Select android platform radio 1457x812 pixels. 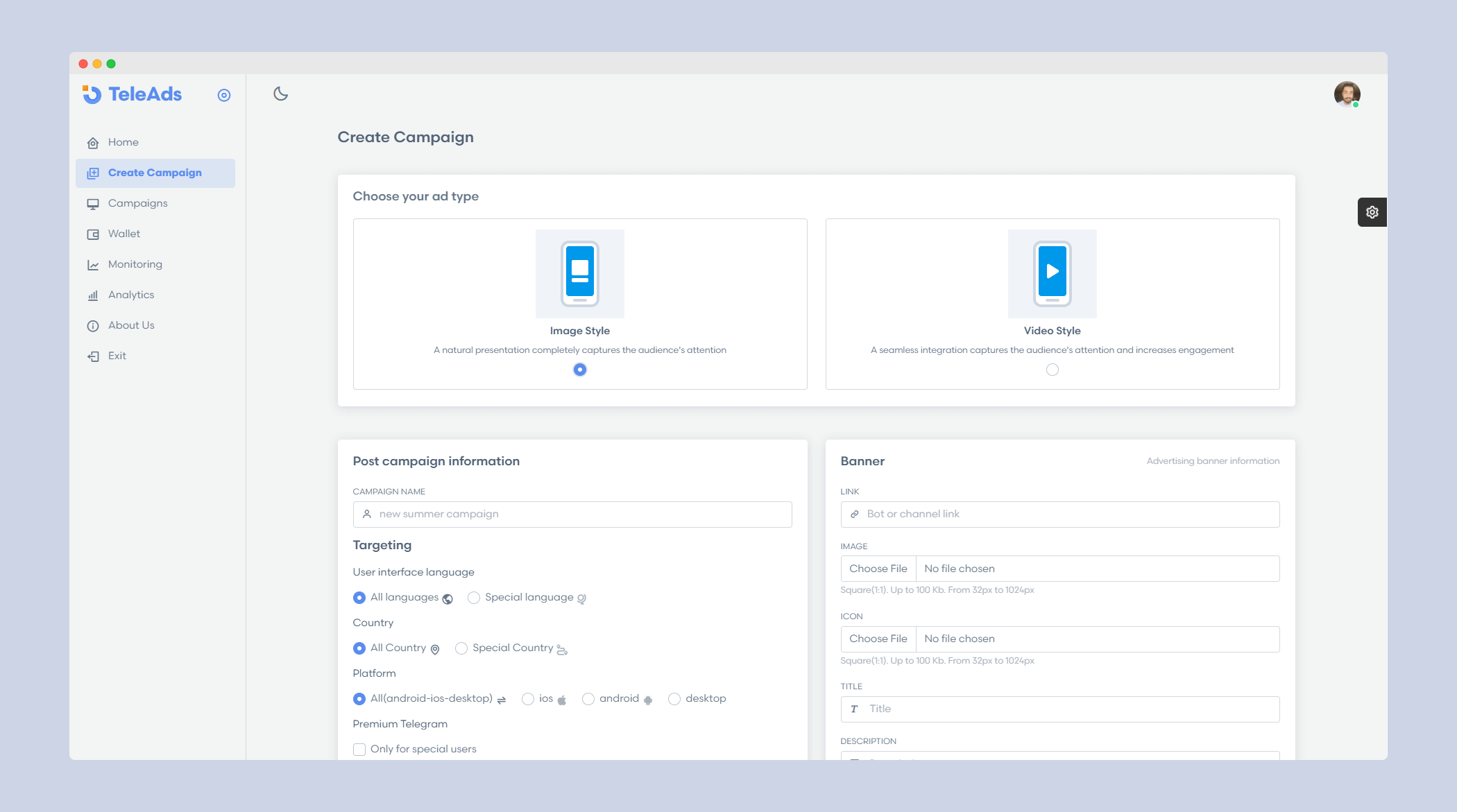coord(588,699)
